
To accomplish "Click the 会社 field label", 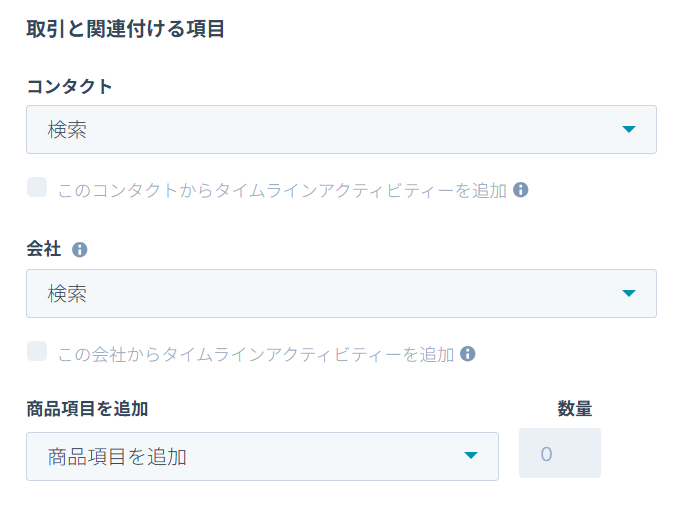I will coord(45,250).
